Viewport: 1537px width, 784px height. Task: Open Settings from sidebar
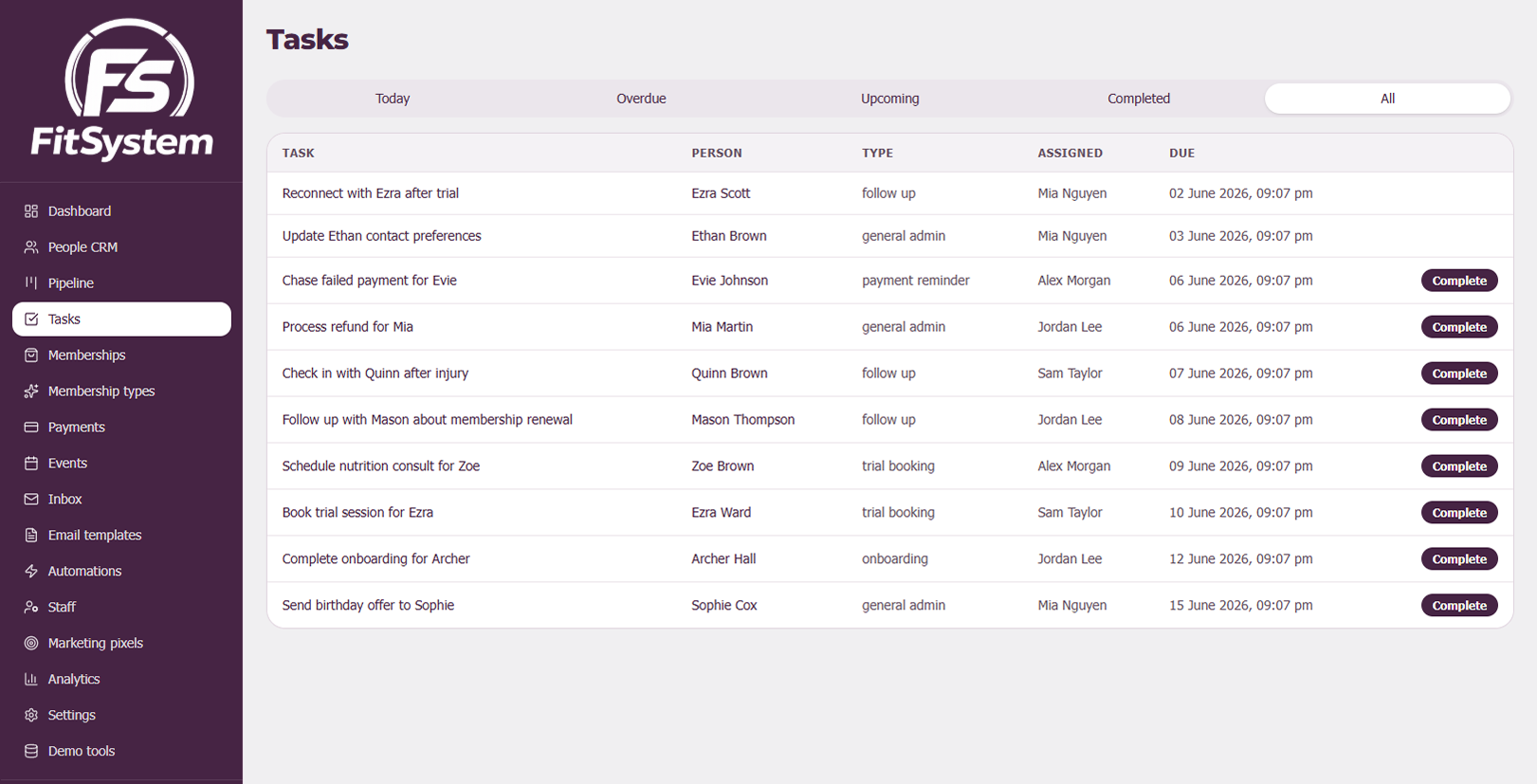click(x=121, y=716)
